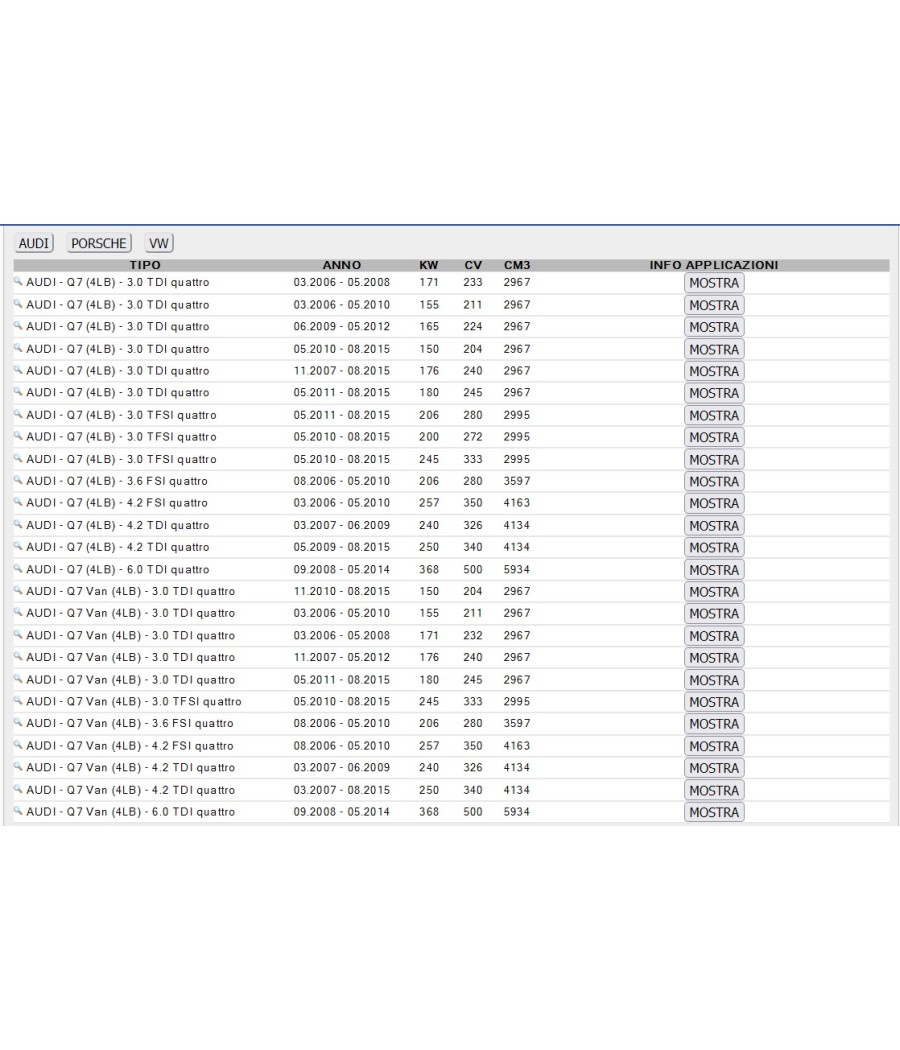Click magnifier icon for Q7 (4LB) 3.0 TDI 180 KW row

[x=18, y=392]
